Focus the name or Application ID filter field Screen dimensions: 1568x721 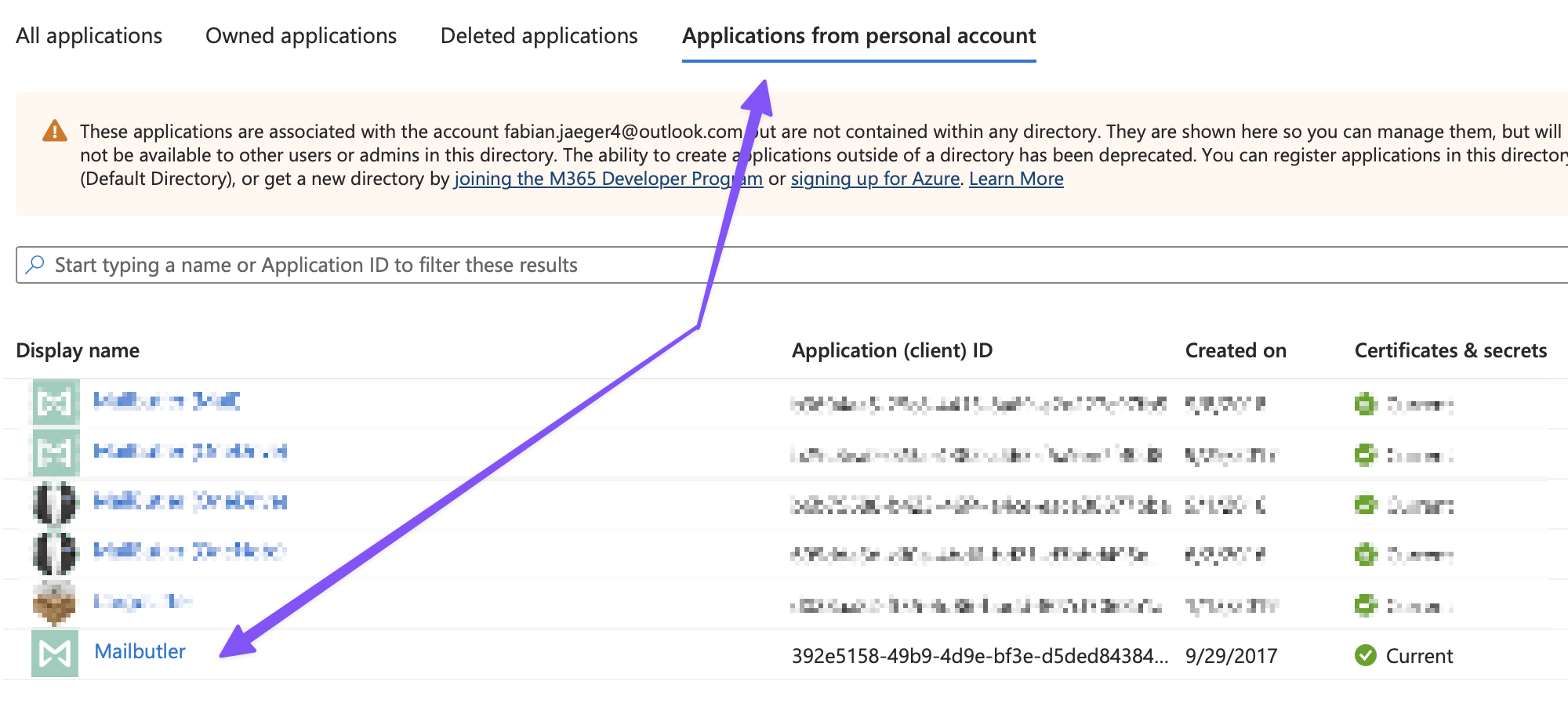click(792, 265)
